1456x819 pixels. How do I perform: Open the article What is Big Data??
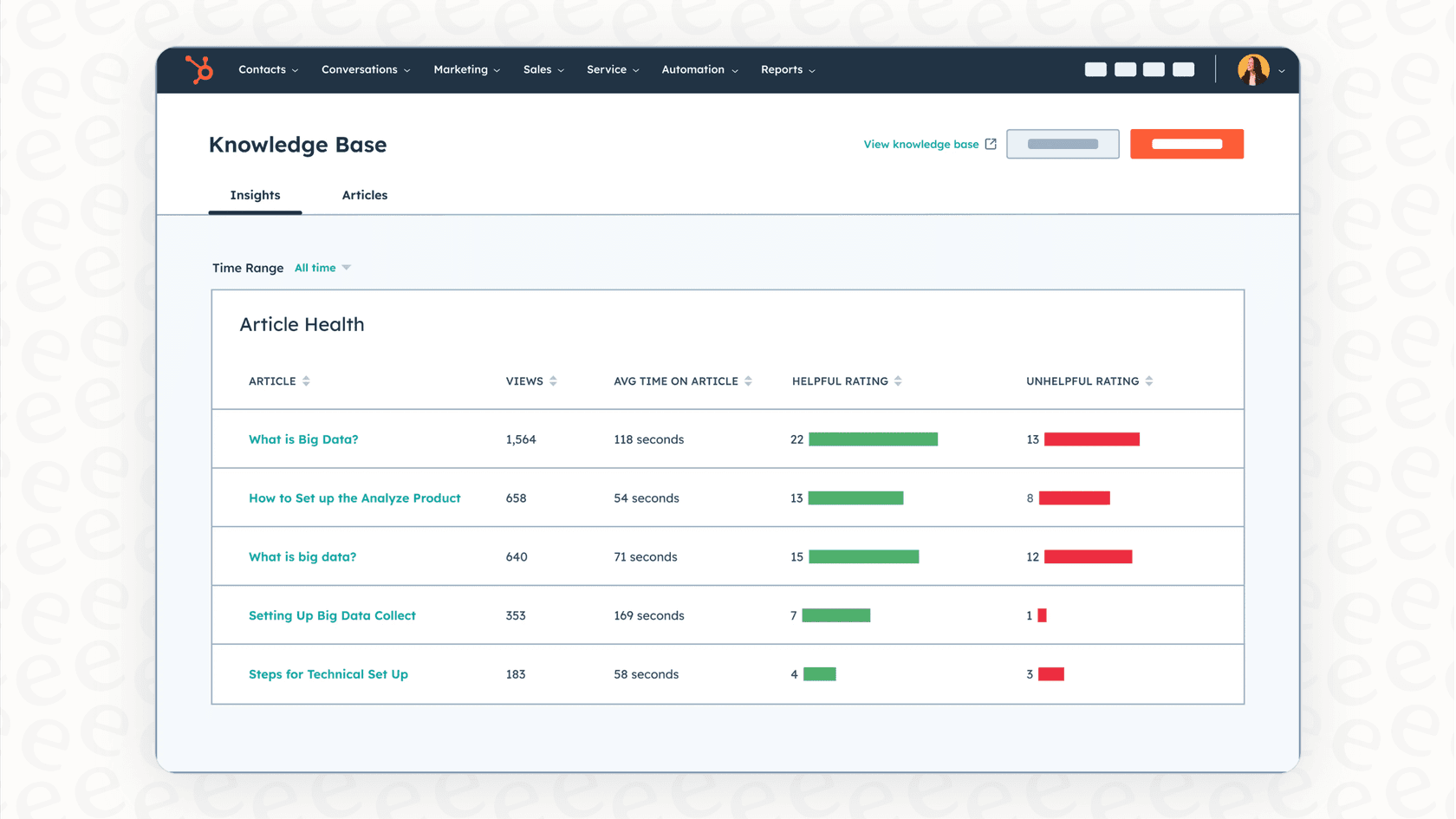303,439
